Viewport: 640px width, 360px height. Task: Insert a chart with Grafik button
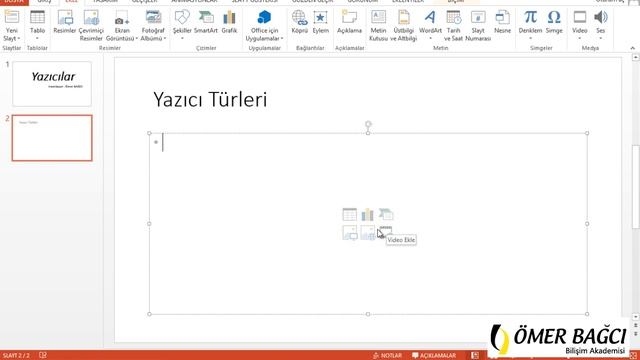tap(229, 22)
